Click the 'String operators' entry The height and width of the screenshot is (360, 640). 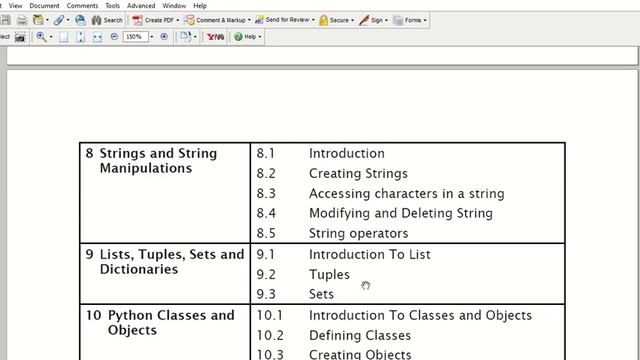358,233
